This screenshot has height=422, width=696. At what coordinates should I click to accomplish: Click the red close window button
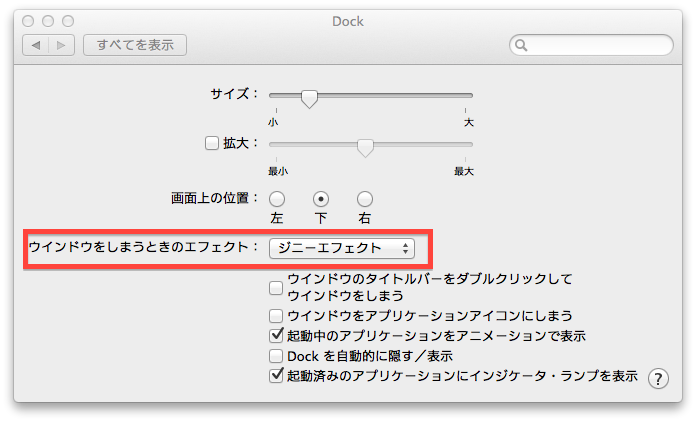tap(28, 21)
